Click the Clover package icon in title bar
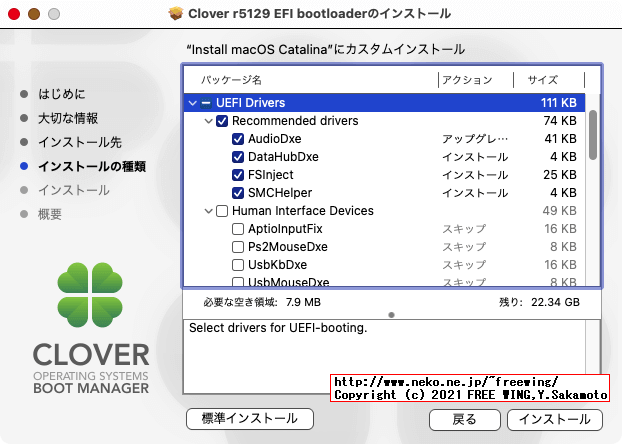622x444 pixels. coord(176,13)
